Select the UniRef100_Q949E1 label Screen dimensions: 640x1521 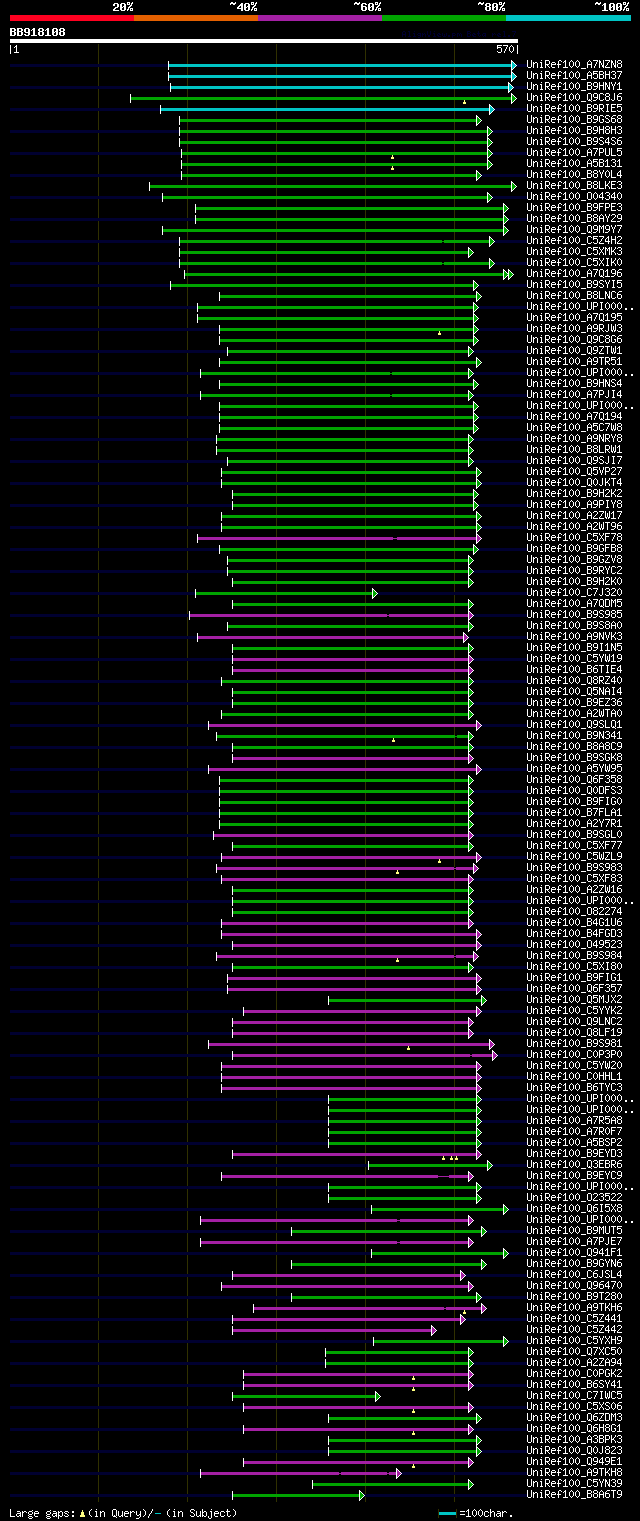(572, 1461)
